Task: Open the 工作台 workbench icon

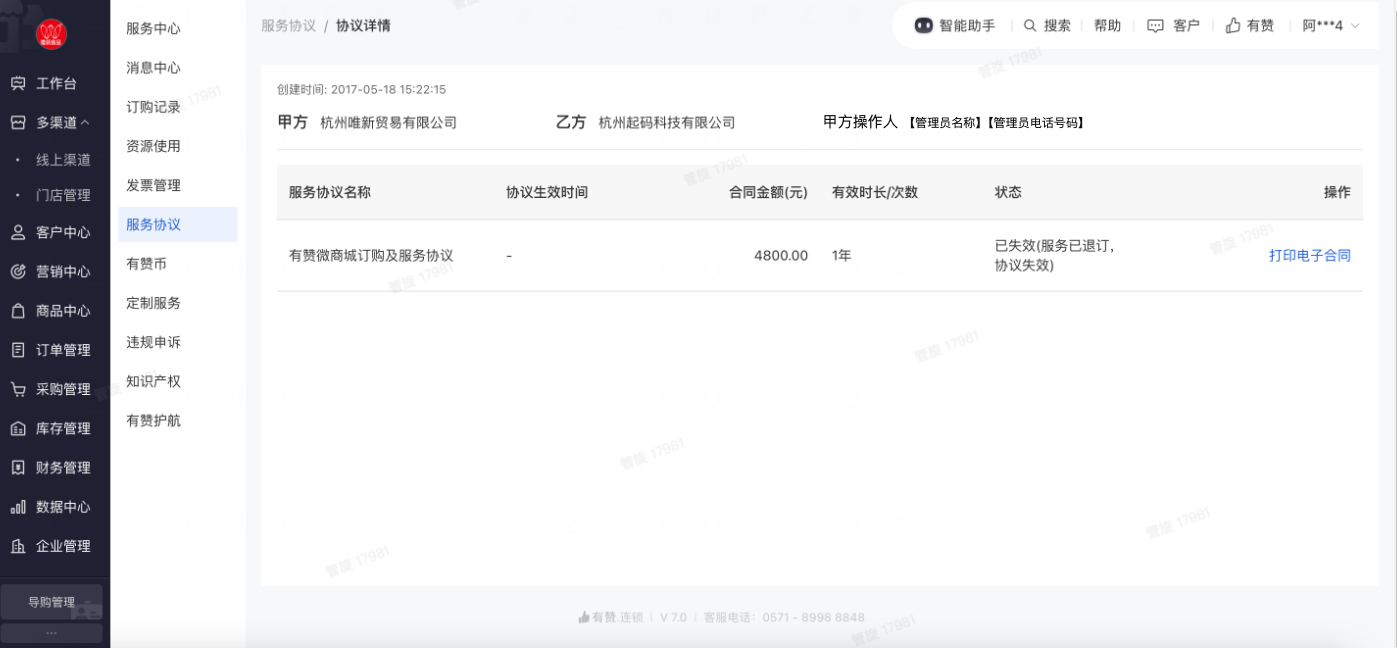Action: [x=18, y=84]
